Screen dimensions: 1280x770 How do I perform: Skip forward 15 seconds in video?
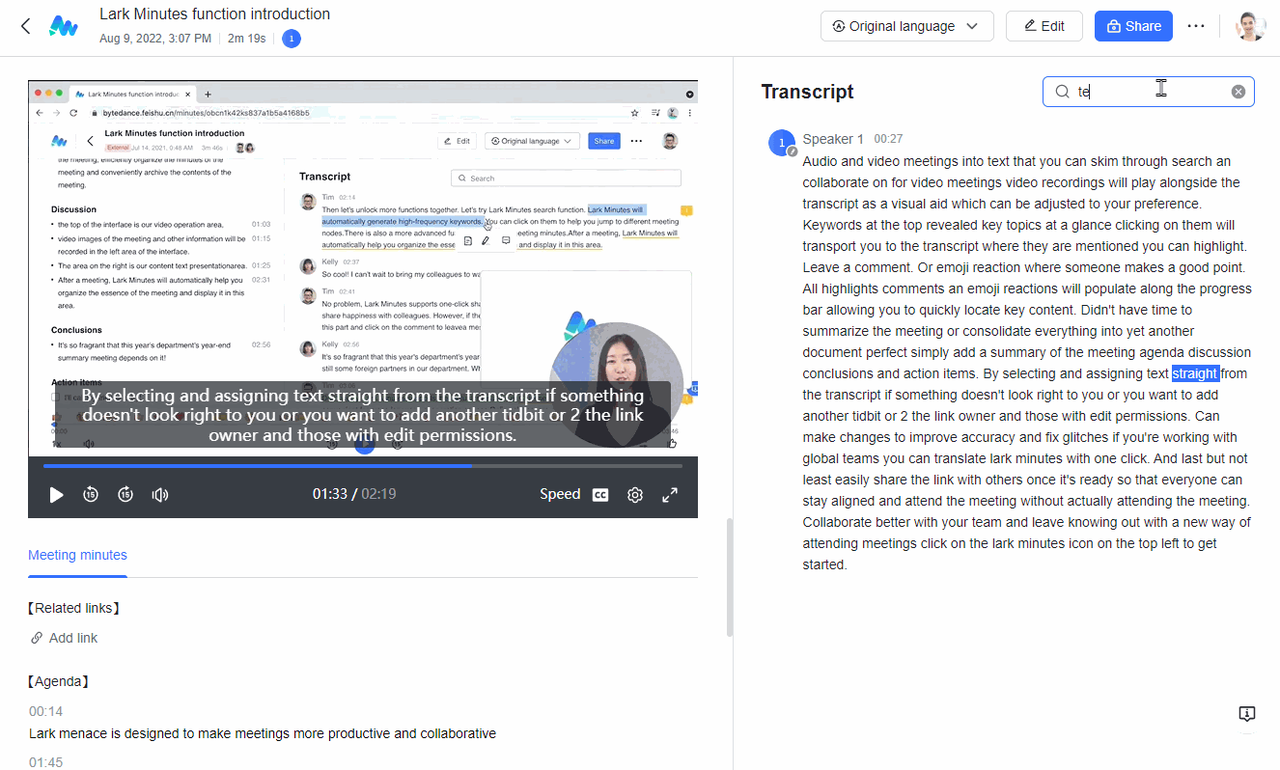pyautogui.click(x=126, y=494)
